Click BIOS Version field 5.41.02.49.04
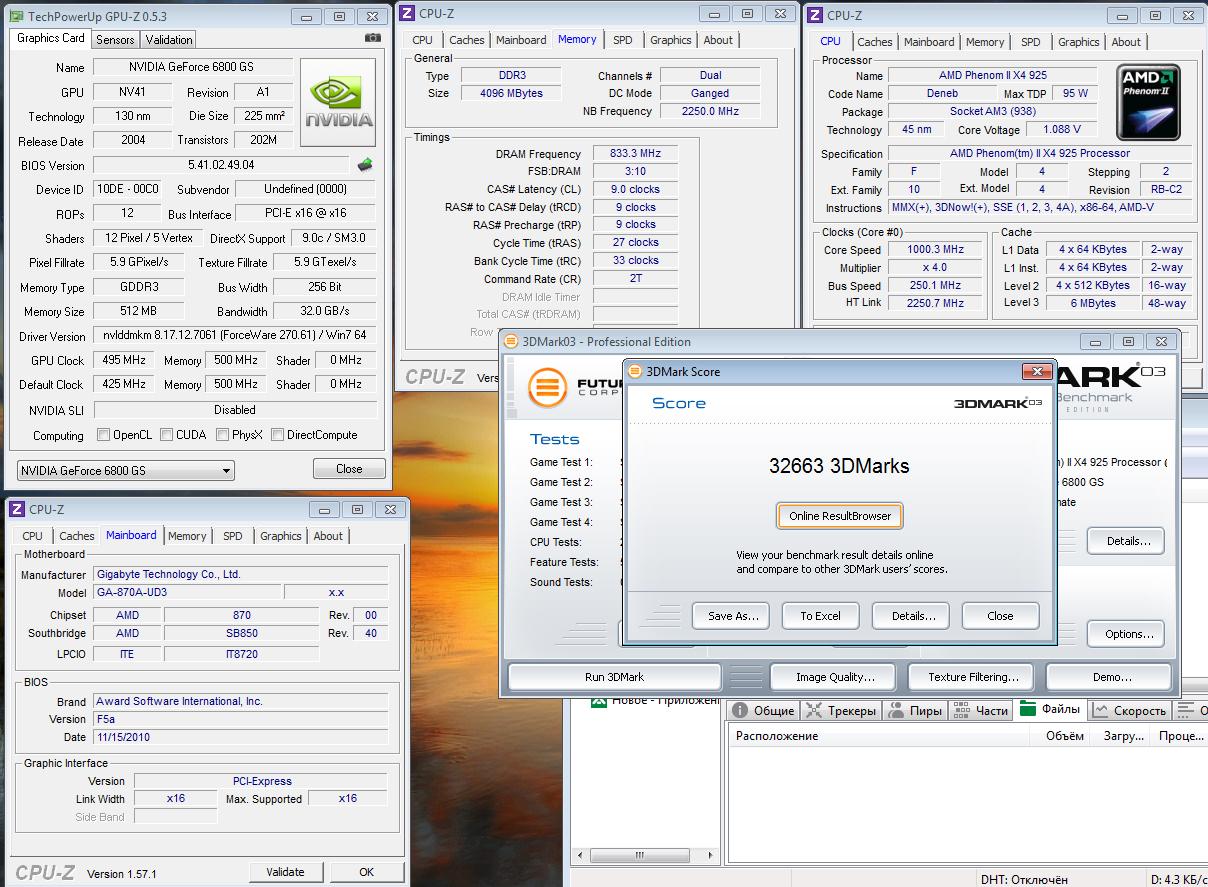Viewport: 1208px width, 887px height. point(221,165)
